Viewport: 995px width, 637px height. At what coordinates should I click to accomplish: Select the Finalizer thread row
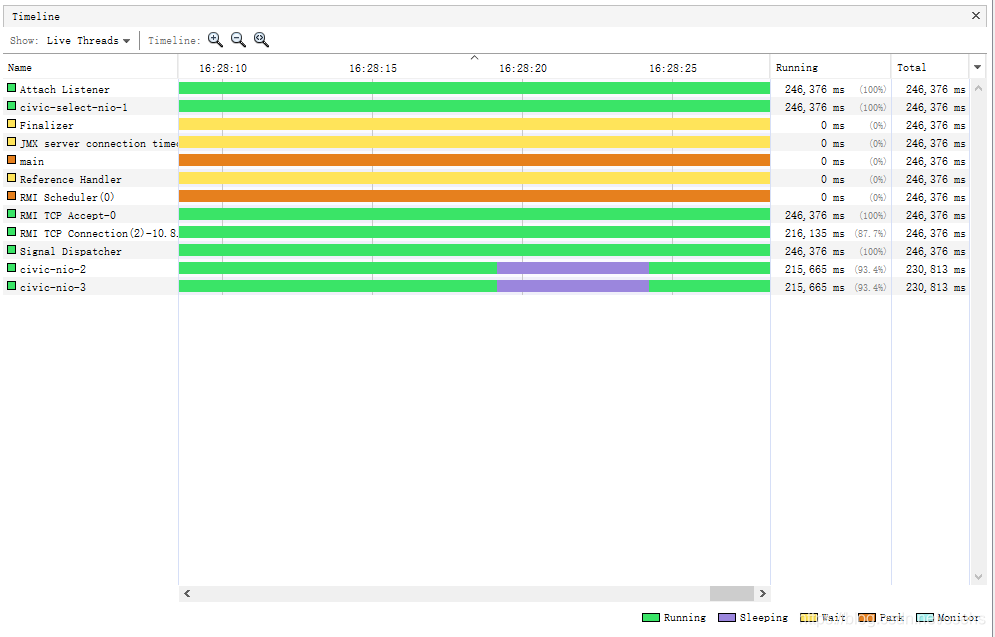[x=485, y=125]
